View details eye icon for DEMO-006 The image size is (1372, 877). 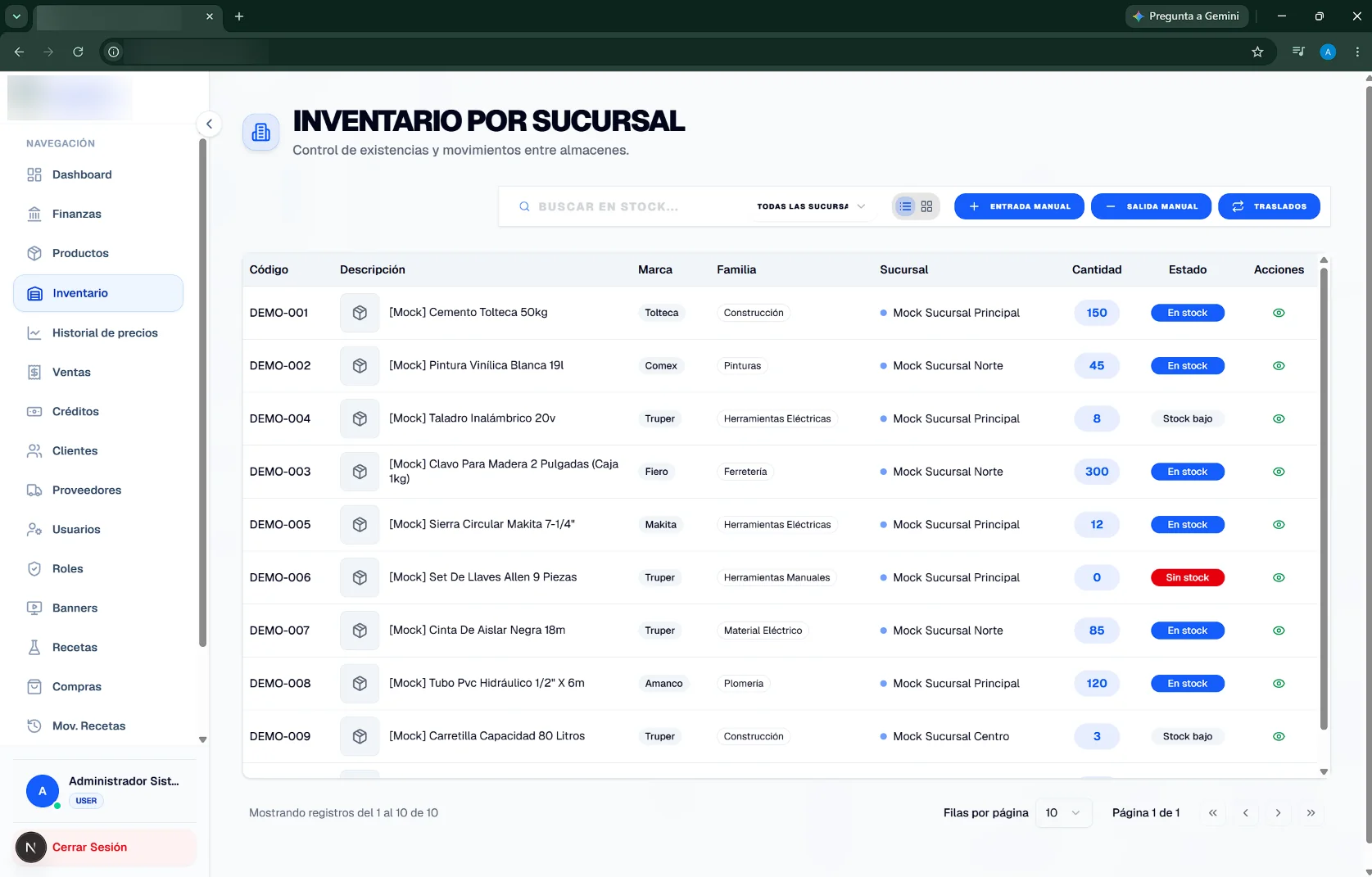(x=1279, y=577)
